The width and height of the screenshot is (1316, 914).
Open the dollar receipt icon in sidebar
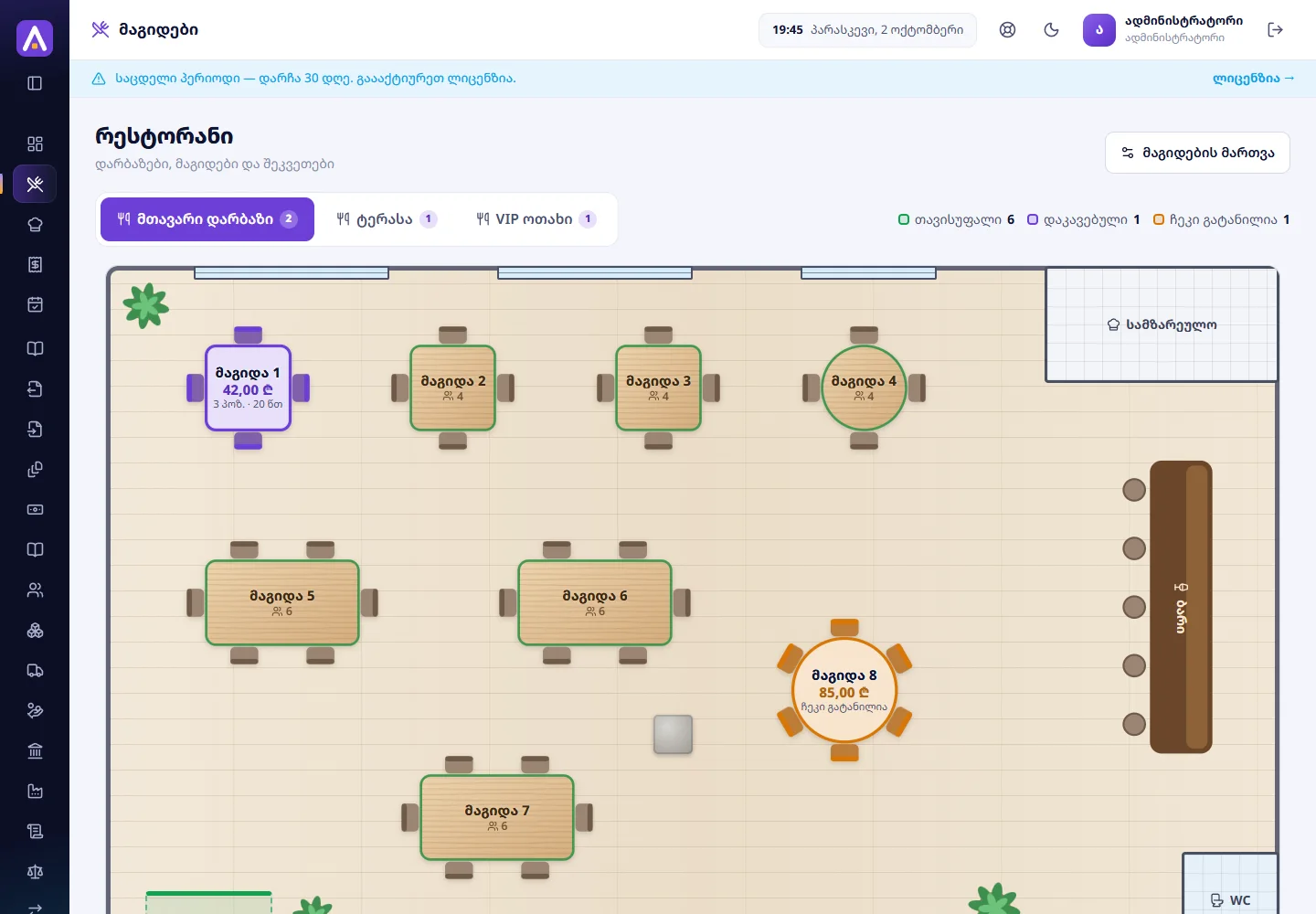tap(35, 264)
